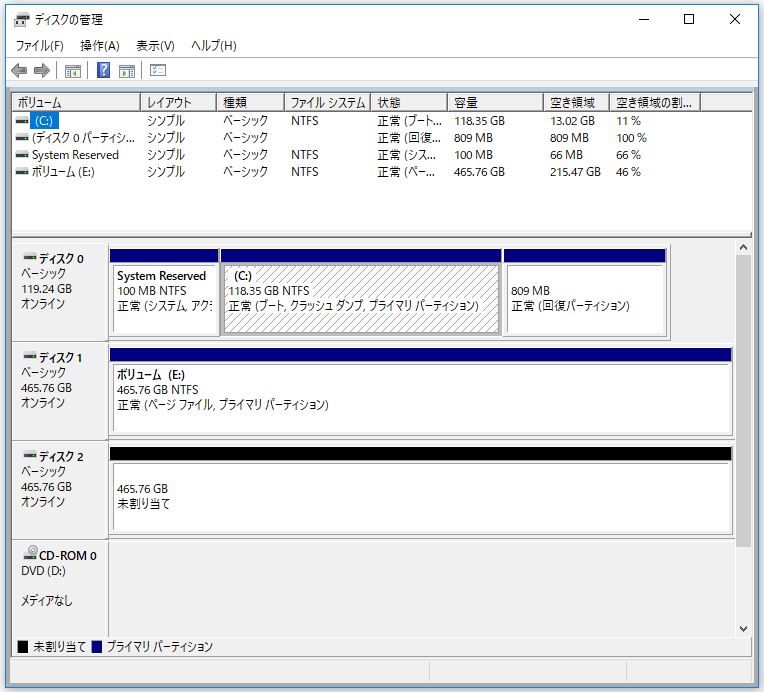
Task: Maximize the ディスクの管理 window
Action: pyautogui.click(x=689, y=19)
